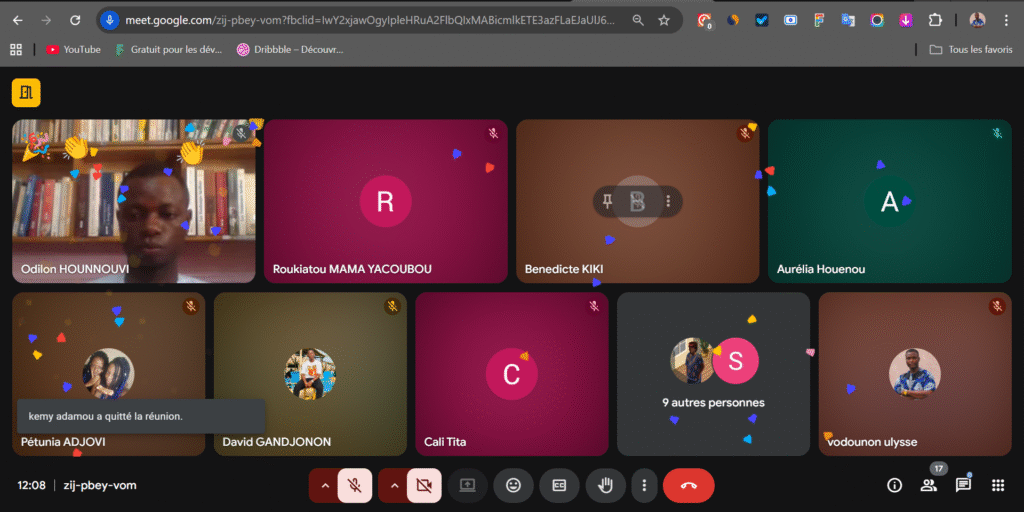The width and height of the screenshot is (1024, 512).
Task: Open the activities grid icon
Action: point(997,485)
